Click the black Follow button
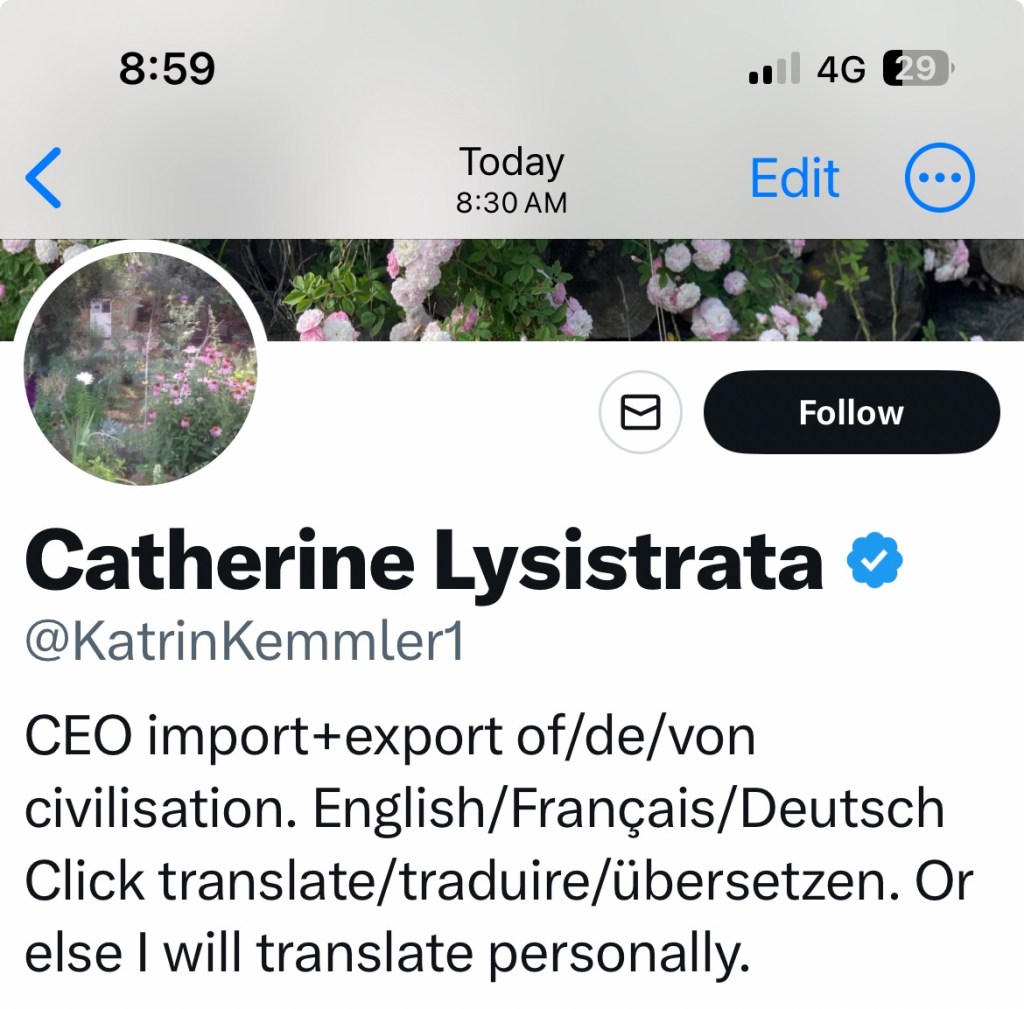1024x1009 pixels. click(851, 412)
